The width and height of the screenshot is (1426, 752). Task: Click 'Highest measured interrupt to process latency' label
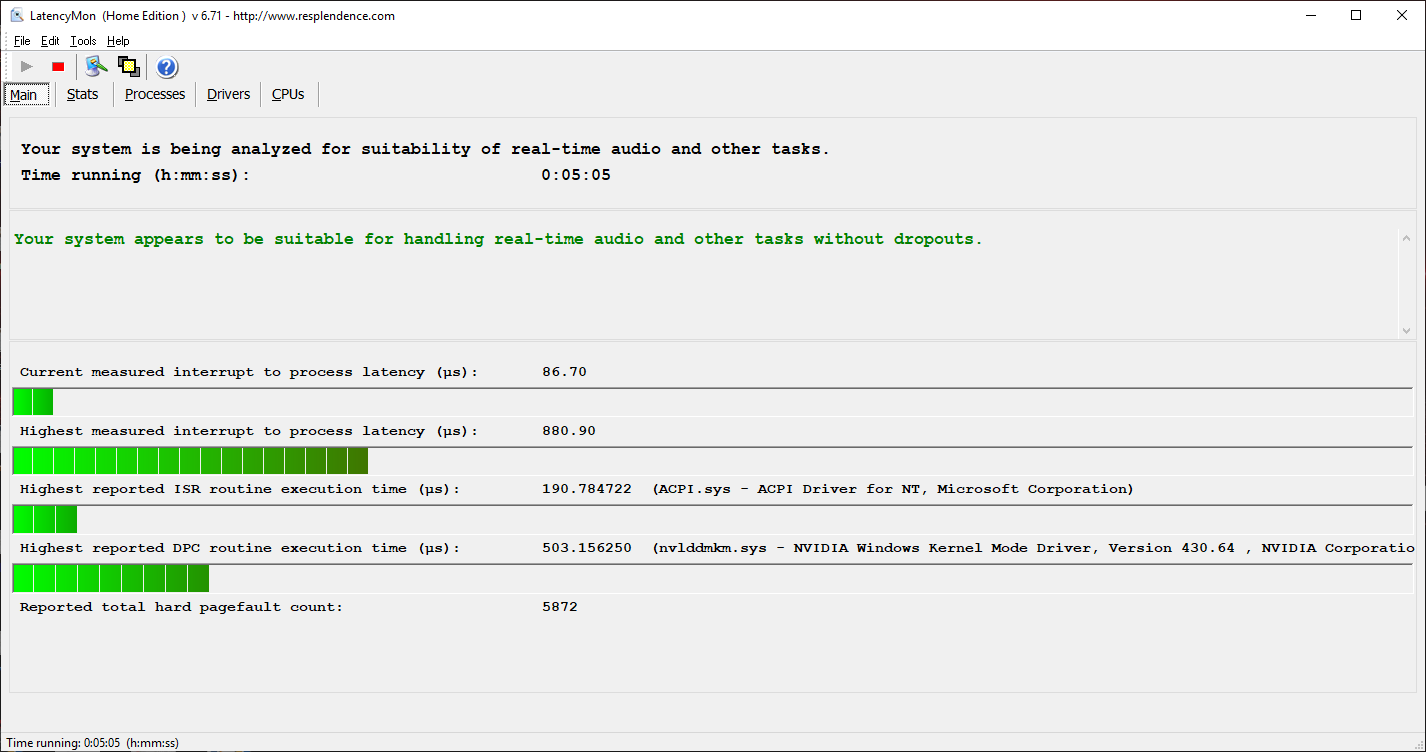[249, 431]
